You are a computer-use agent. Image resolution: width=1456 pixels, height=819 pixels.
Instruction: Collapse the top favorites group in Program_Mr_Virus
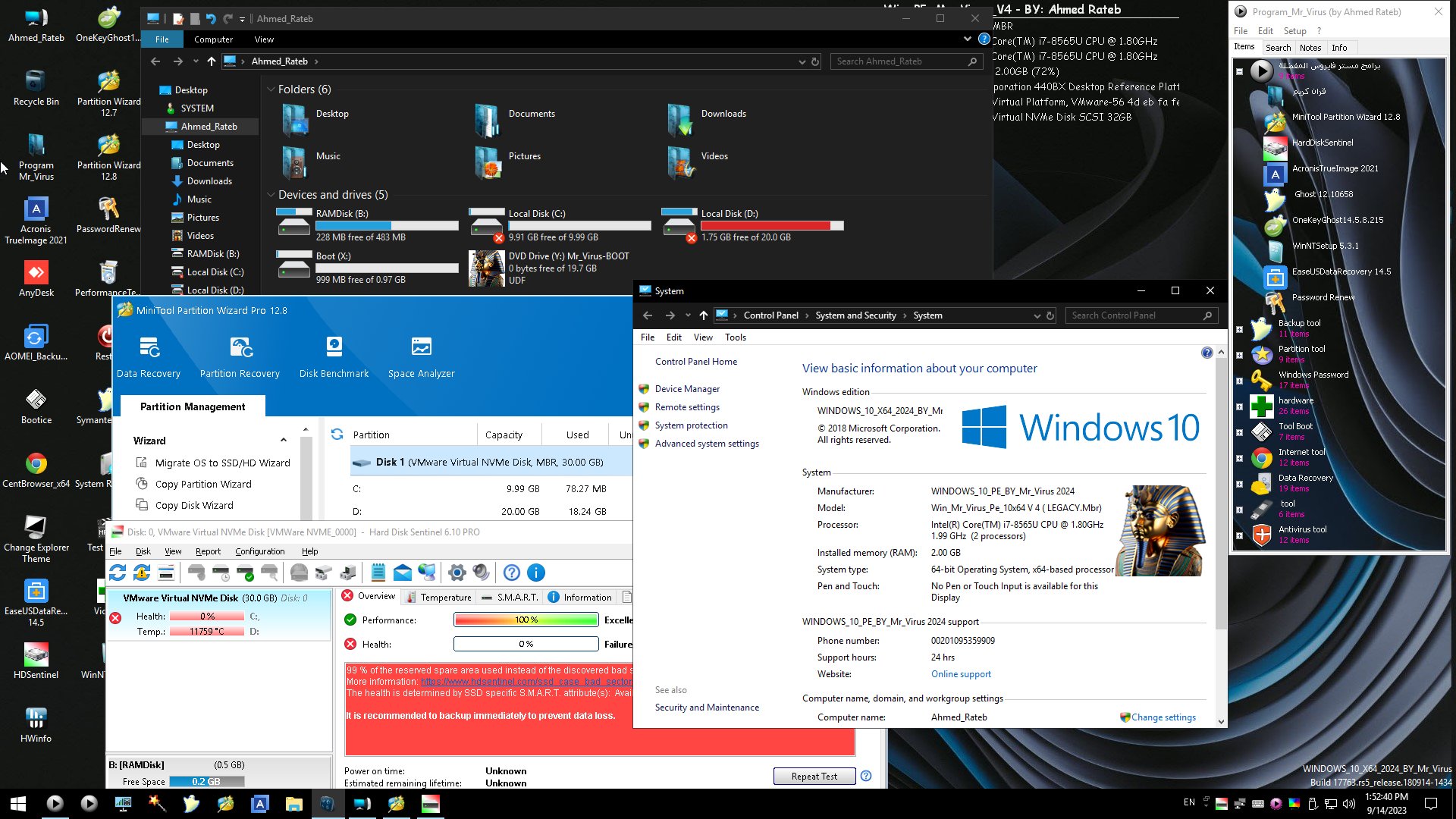click(1239, 71)
